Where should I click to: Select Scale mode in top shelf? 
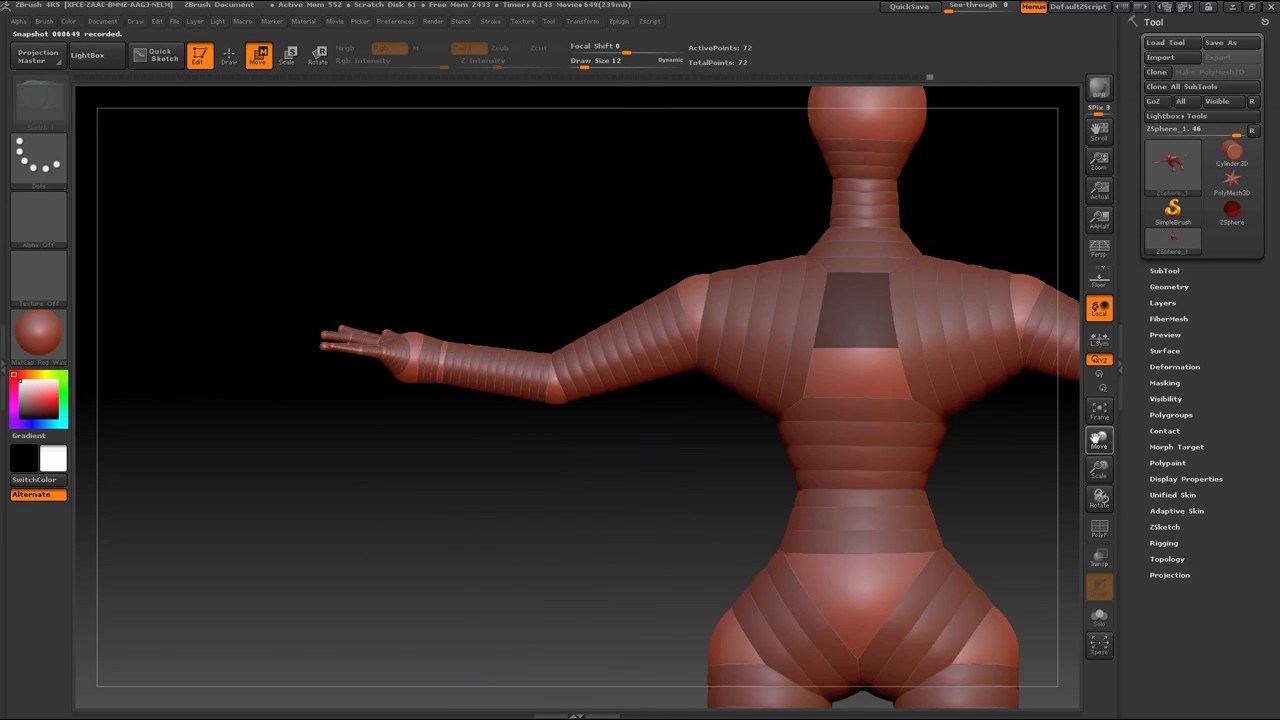tap(287, 56)
